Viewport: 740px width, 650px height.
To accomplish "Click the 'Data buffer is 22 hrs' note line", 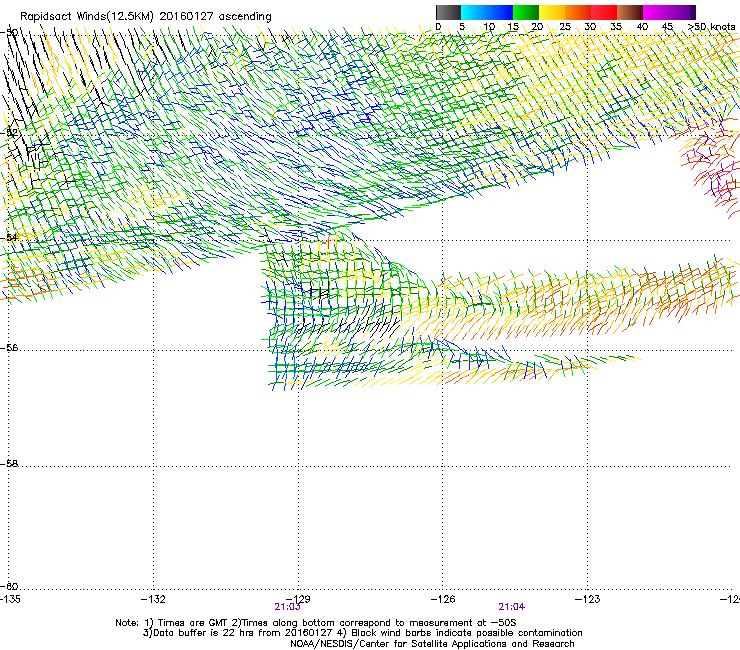I will coord(362,633).
